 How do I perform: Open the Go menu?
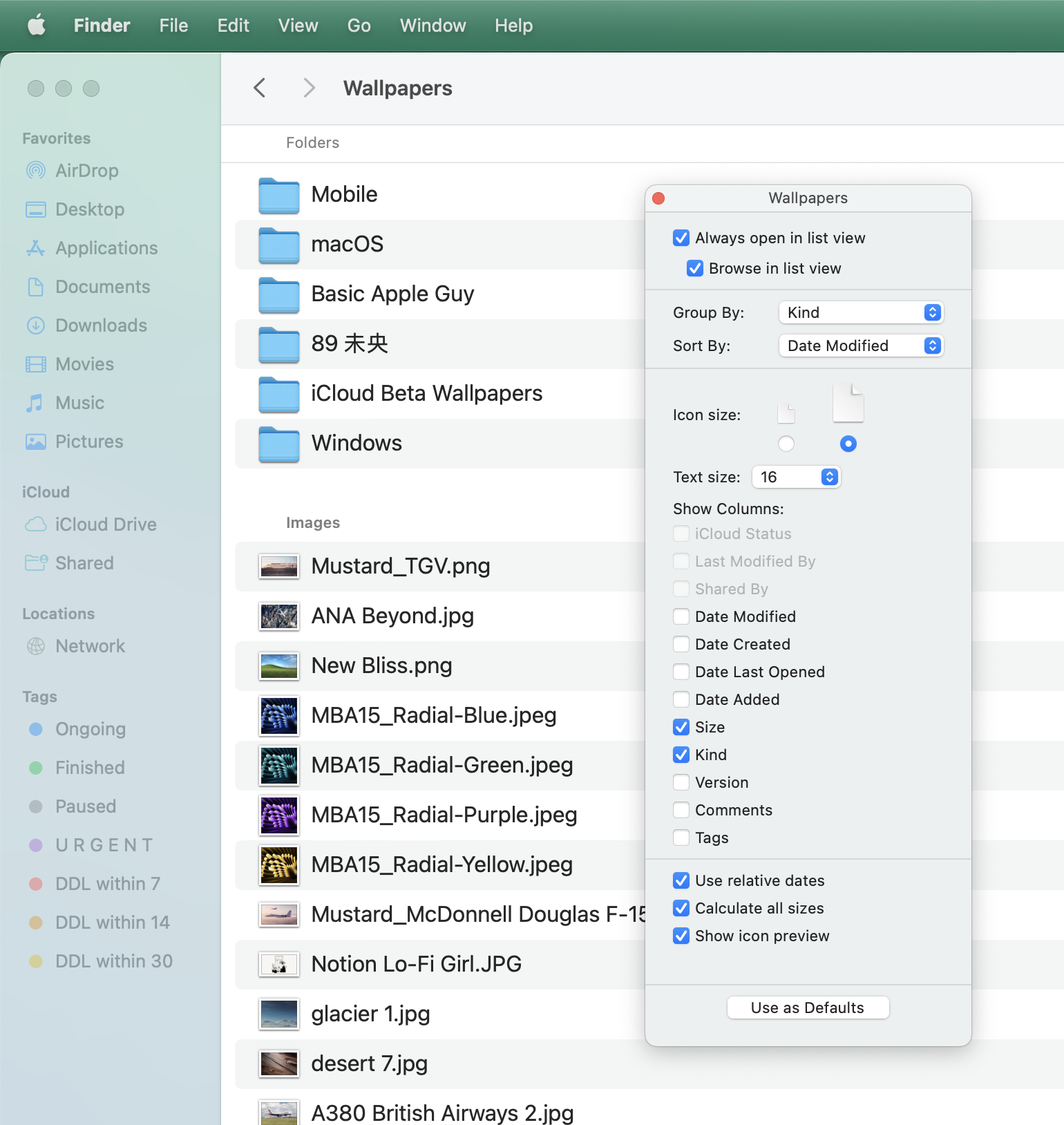pyautogui.click(x=359, y=26)
